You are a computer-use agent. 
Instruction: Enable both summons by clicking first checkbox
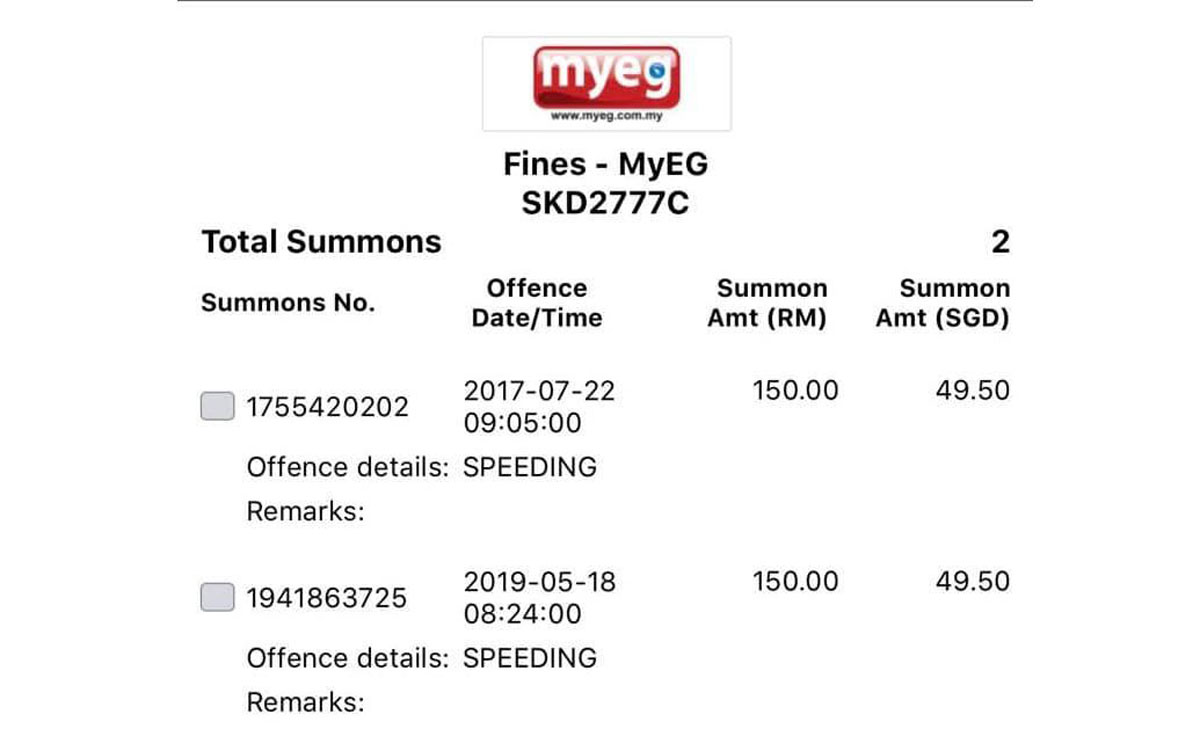pyautogui.click(x=216, y=406)
